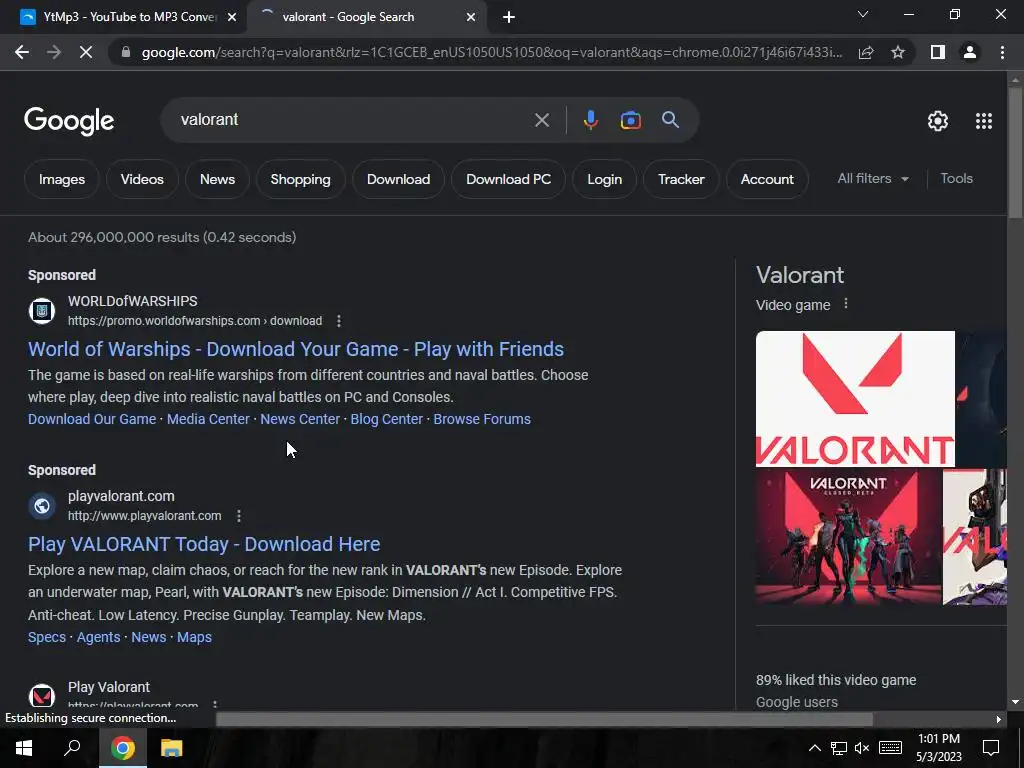Open the Google apps grid

(984, 121)
